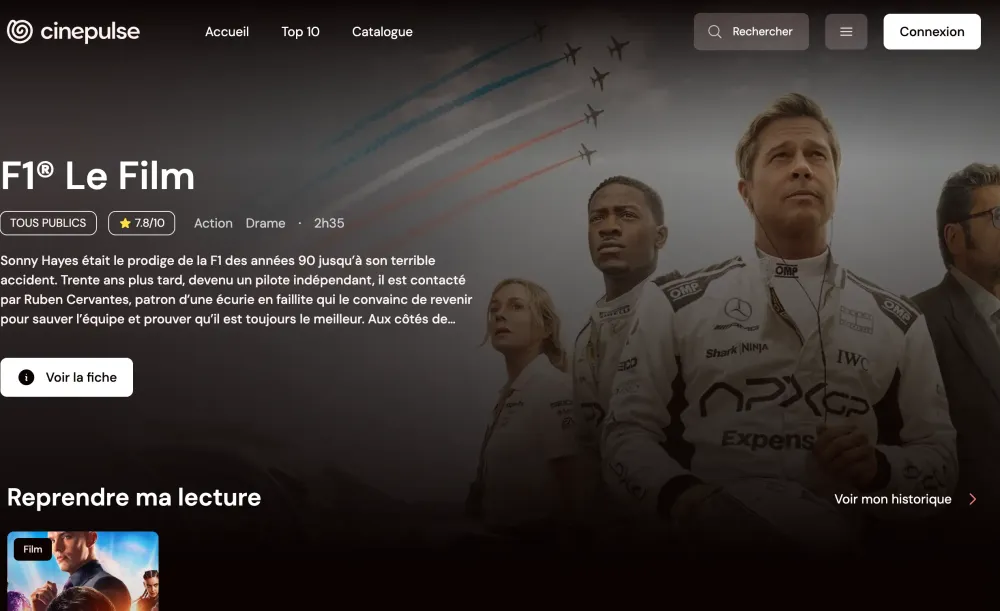Click the cinepulse spiral logo icon
Viewport: 1000px width, 611px height.
coord(20,31)
